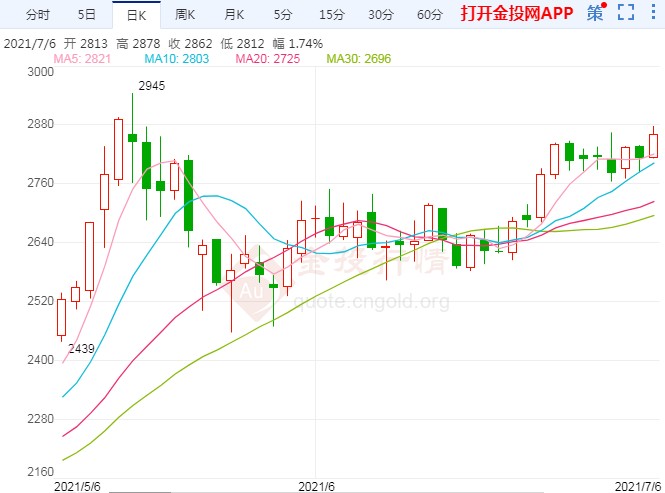Click the 2021/5/6 date axis label

tap(77, 487)
